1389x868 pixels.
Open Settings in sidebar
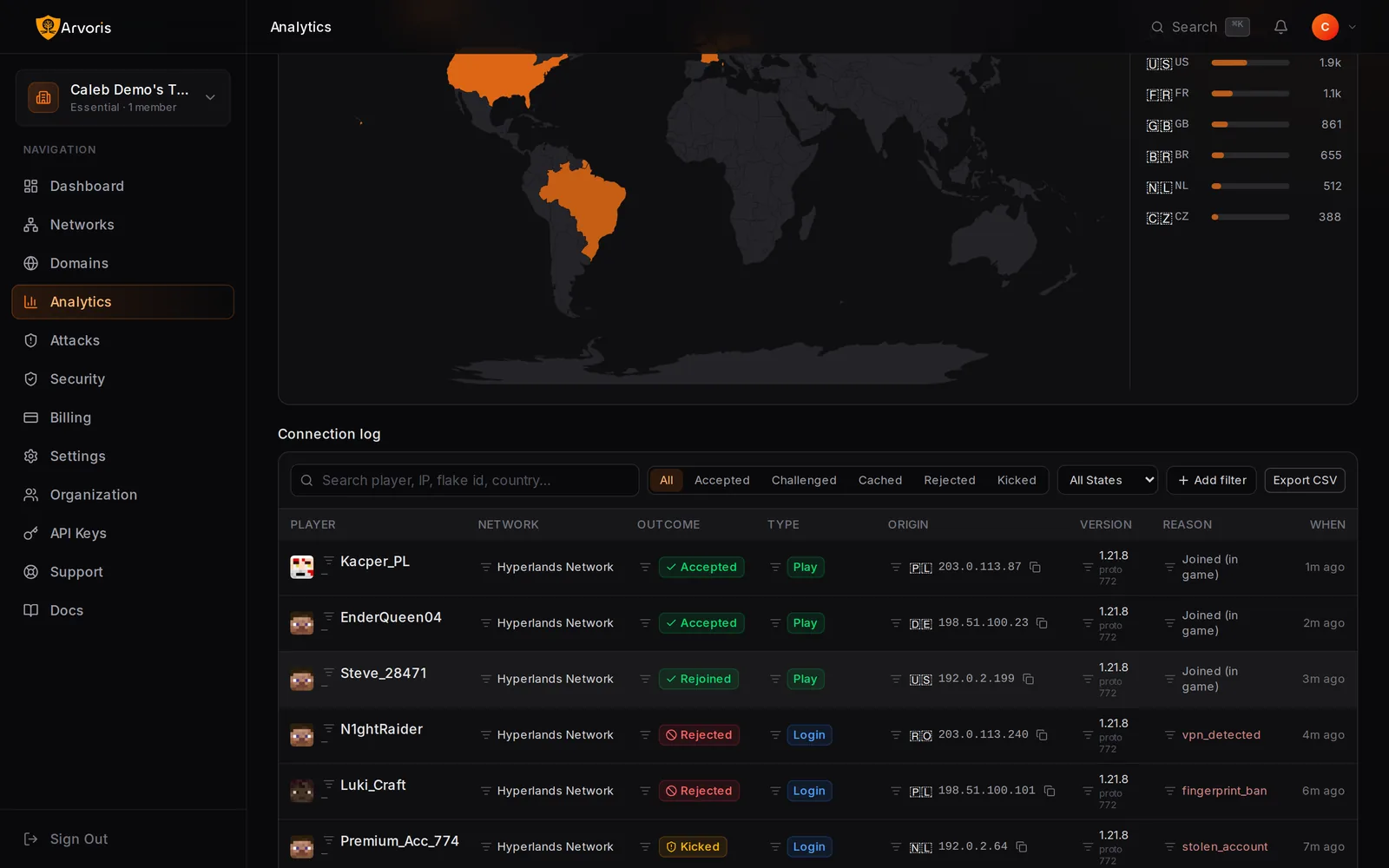coord(122,457)
